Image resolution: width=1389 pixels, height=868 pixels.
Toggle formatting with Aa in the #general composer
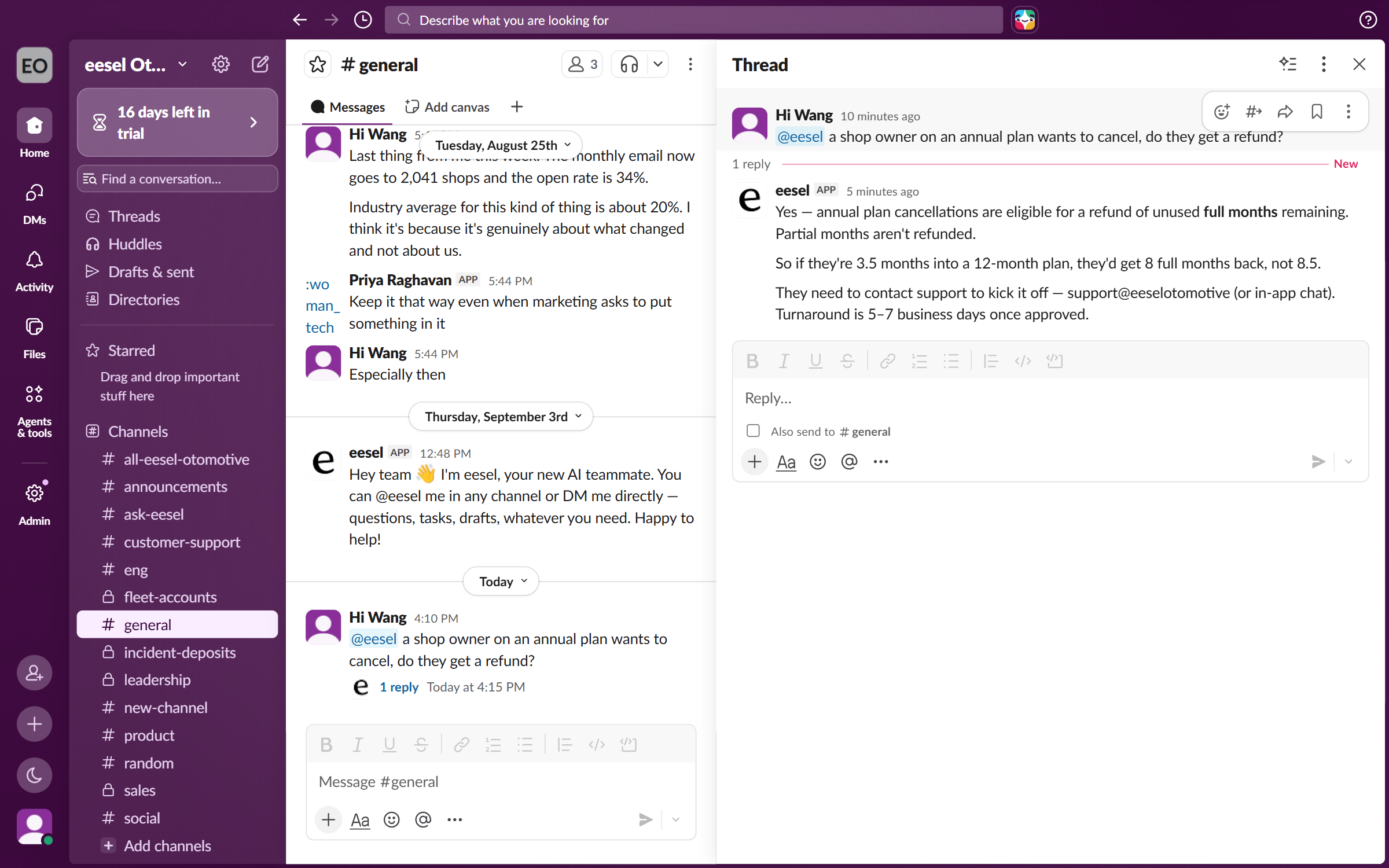pos(360,819)
